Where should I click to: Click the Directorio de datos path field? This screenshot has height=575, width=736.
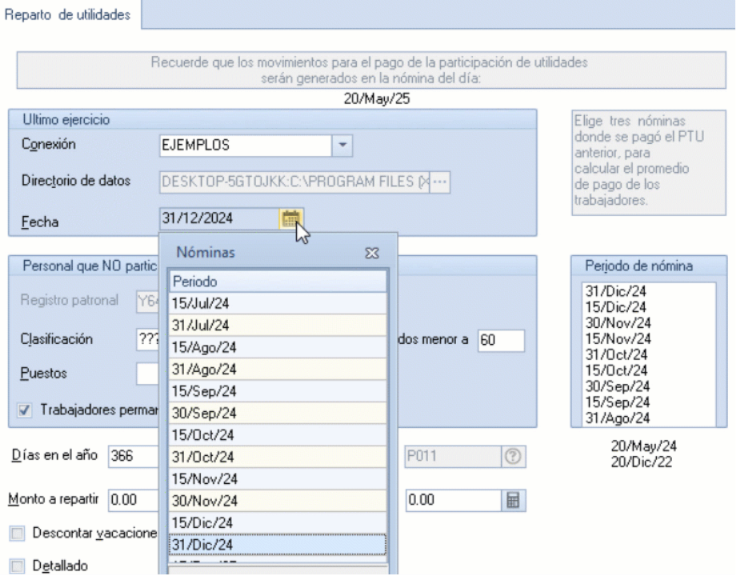coord(294,182)
